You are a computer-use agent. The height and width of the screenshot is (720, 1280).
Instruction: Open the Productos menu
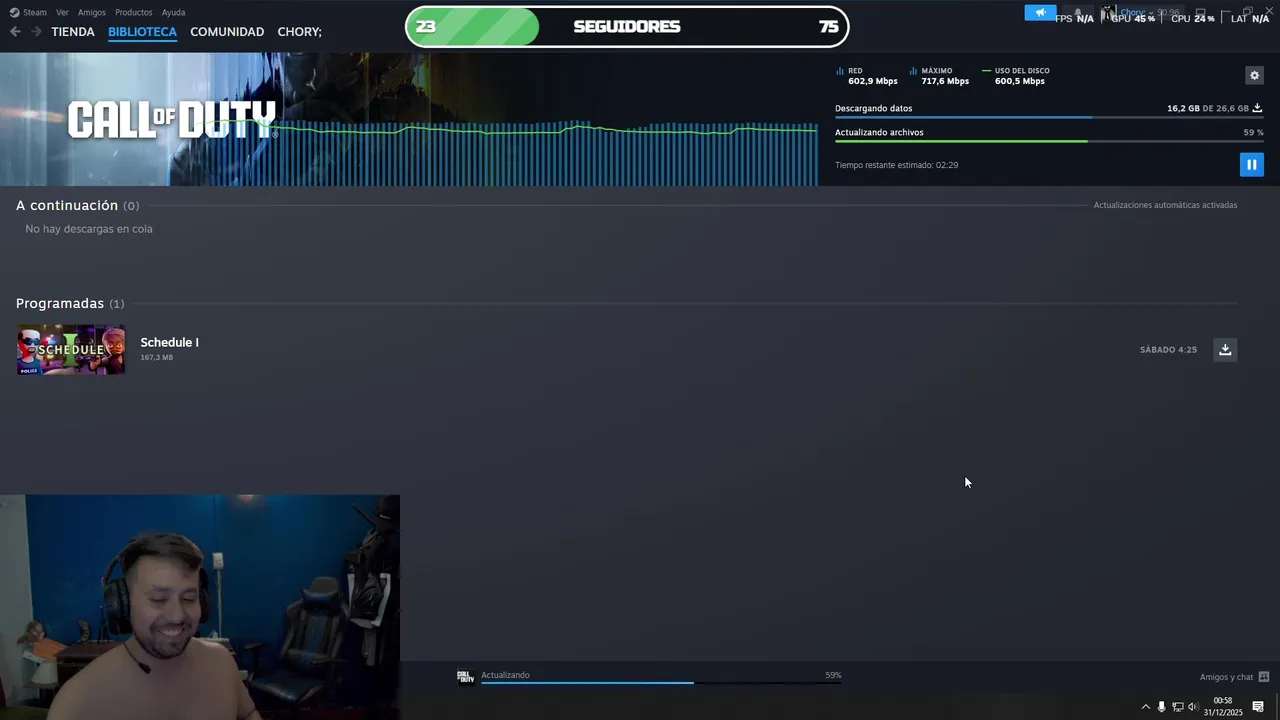point(133,12)
